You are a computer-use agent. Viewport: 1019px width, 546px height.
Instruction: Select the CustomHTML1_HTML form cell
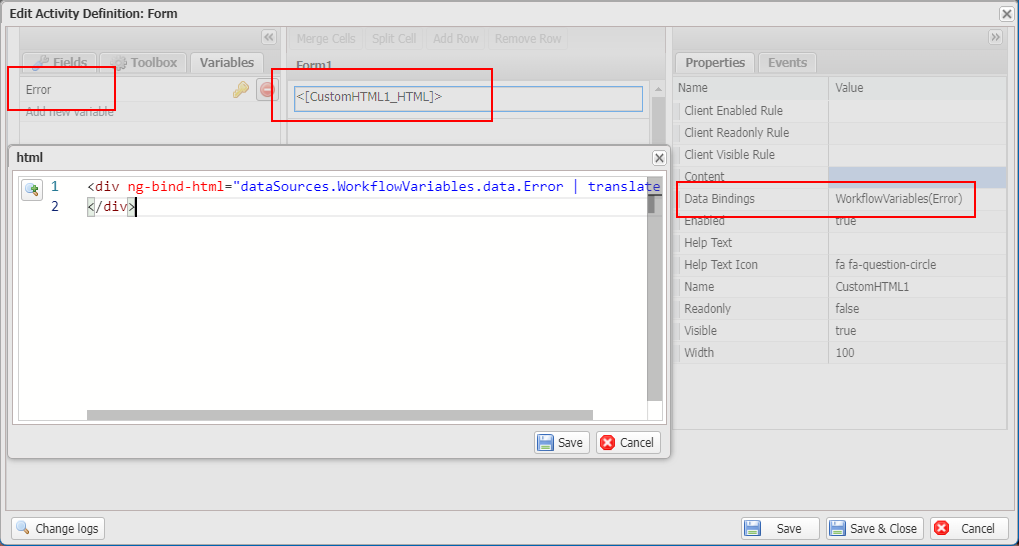point(468,98)
